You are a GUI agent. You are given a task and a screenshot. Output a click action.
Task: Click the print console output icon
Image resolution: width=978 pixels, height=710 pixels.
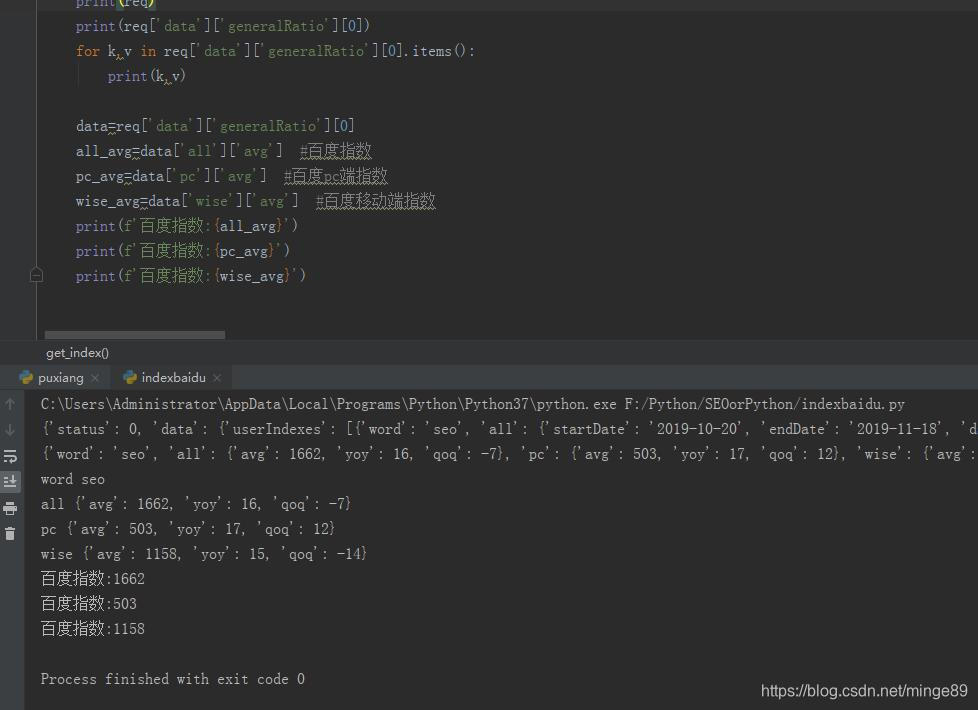click(11, 508)
